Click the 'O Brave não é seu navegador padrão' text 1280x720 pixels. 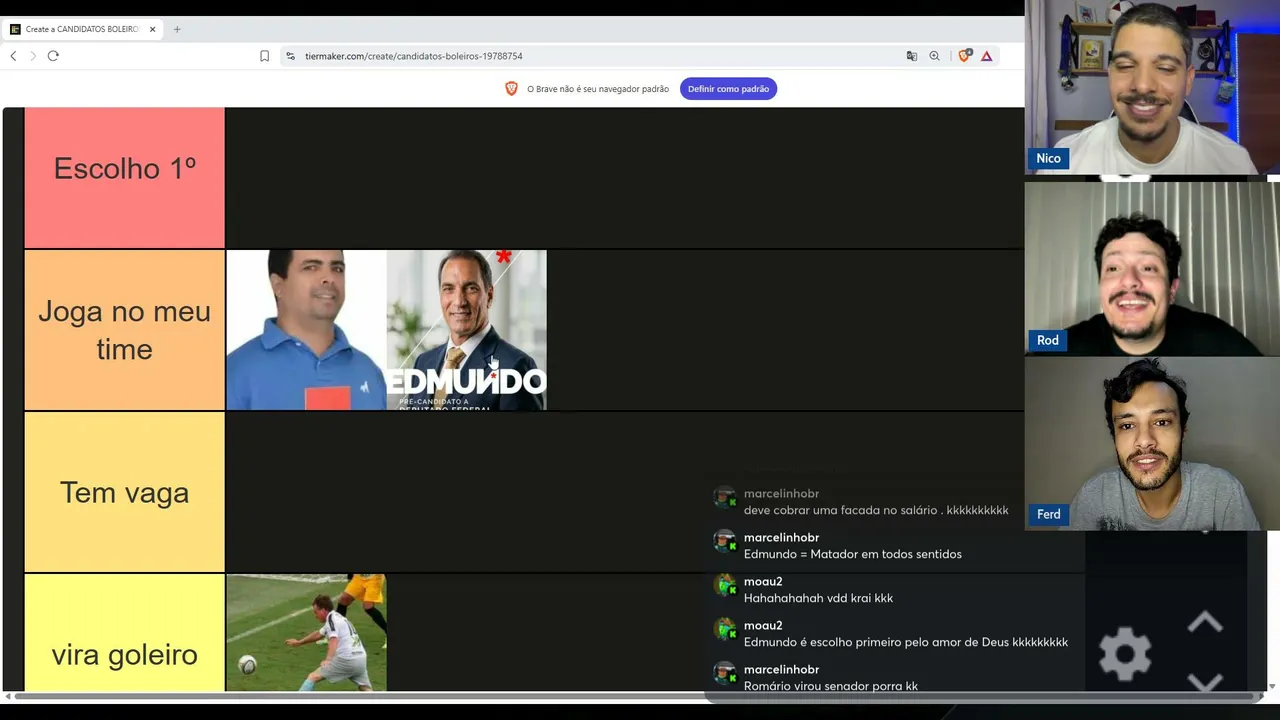click(598, 89)
